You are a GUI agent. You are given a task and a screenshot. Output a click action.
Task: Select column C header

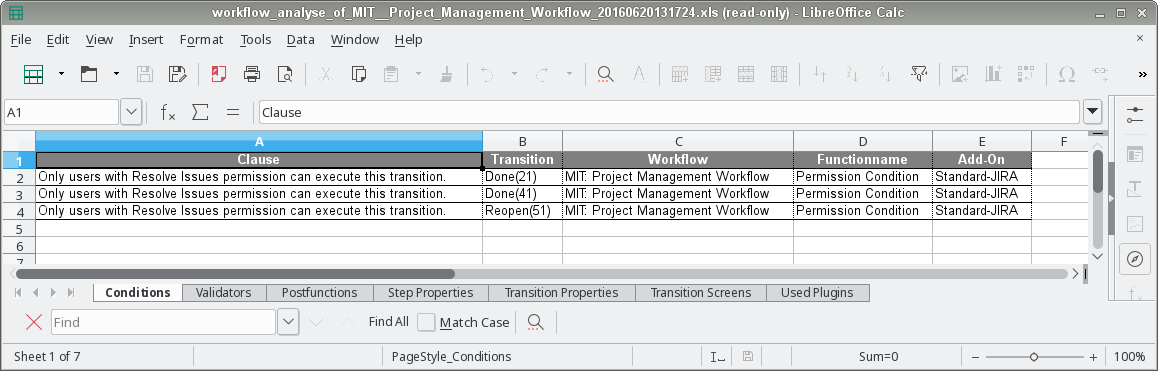(678, 141)
